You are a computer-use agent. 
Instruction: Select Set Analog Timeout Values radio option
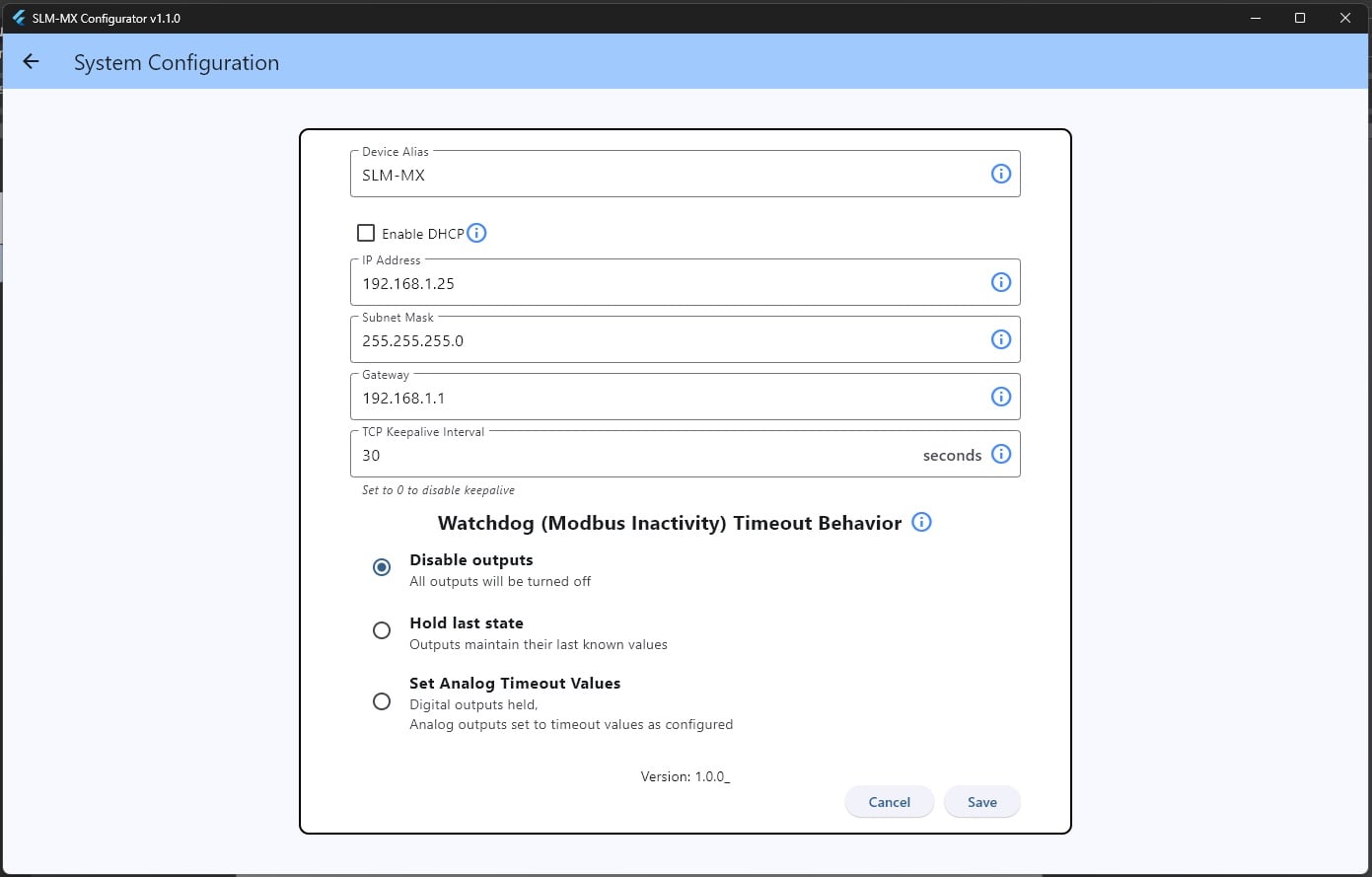coord(382,701)
